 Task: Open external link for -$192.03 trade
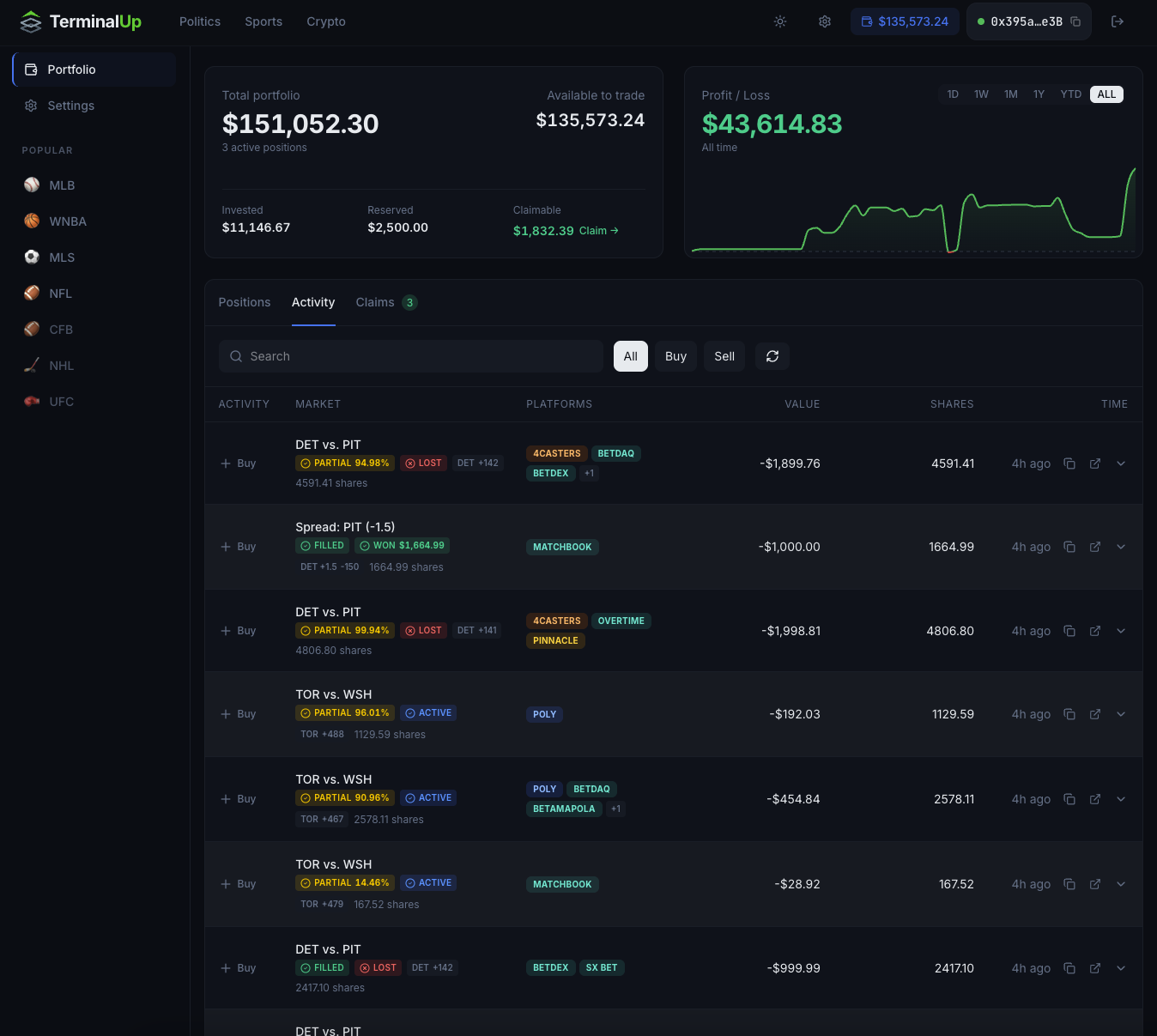[1095, 714]
